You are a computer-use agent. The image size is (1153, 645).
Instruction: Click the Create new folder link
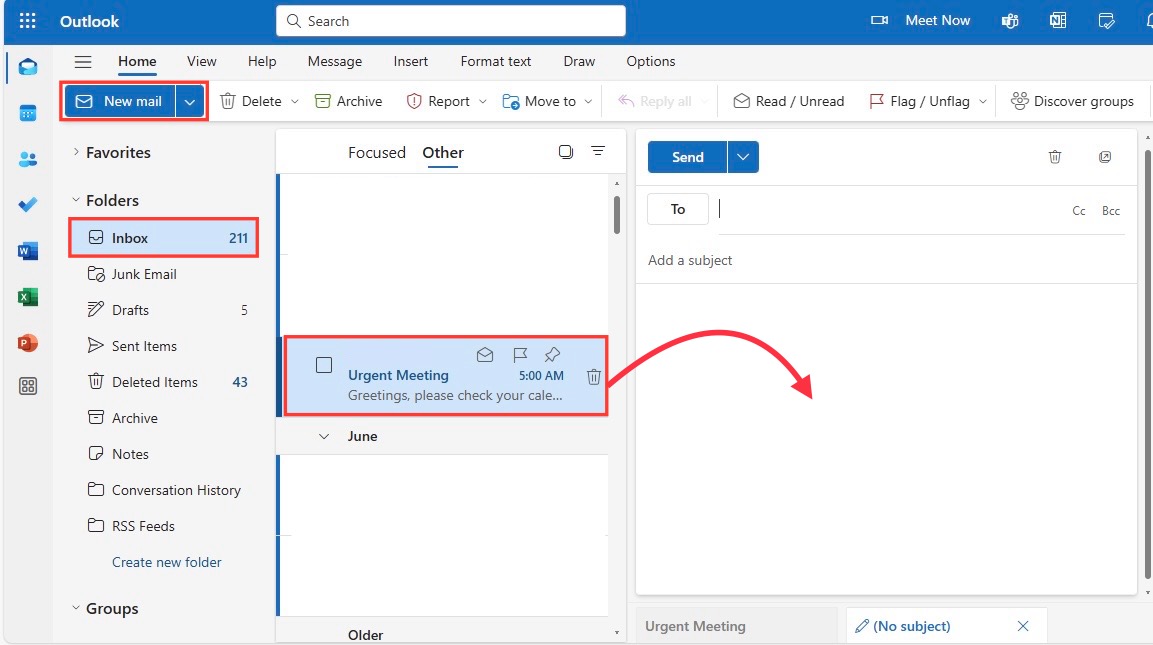[166, 562]
